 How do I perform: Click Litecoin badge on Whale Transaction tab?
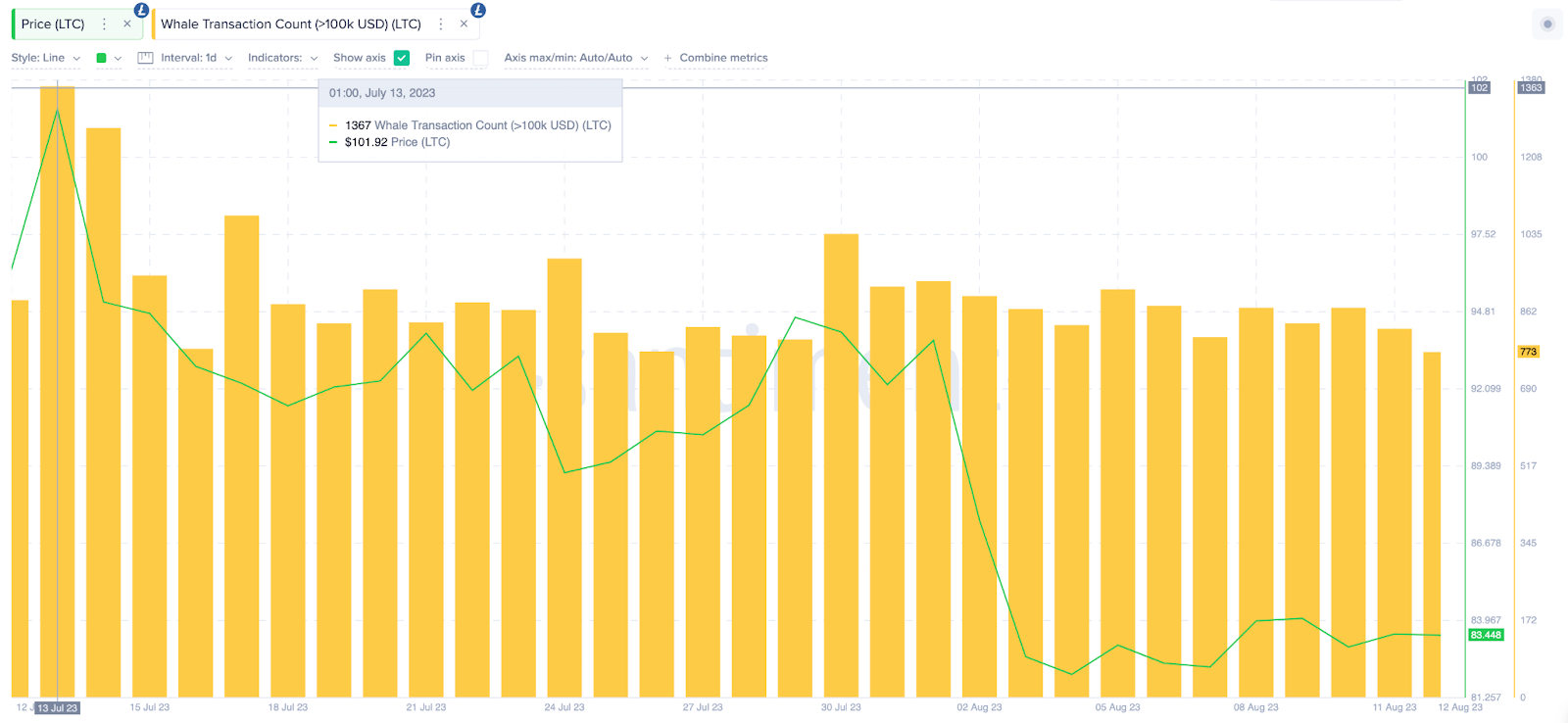point(478,10)
